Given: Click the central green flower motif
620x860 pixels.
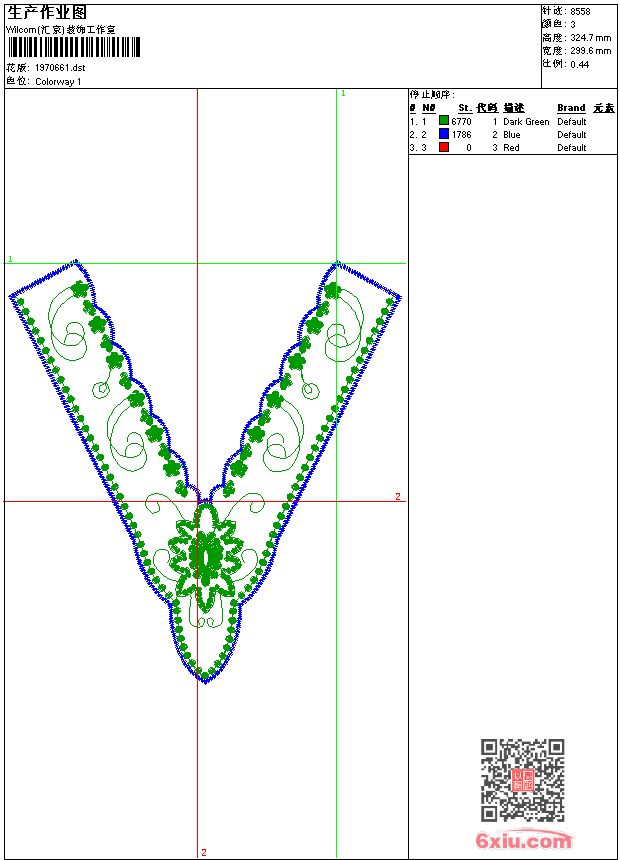Looking at the screenshot, I should [x=205, y=557].
